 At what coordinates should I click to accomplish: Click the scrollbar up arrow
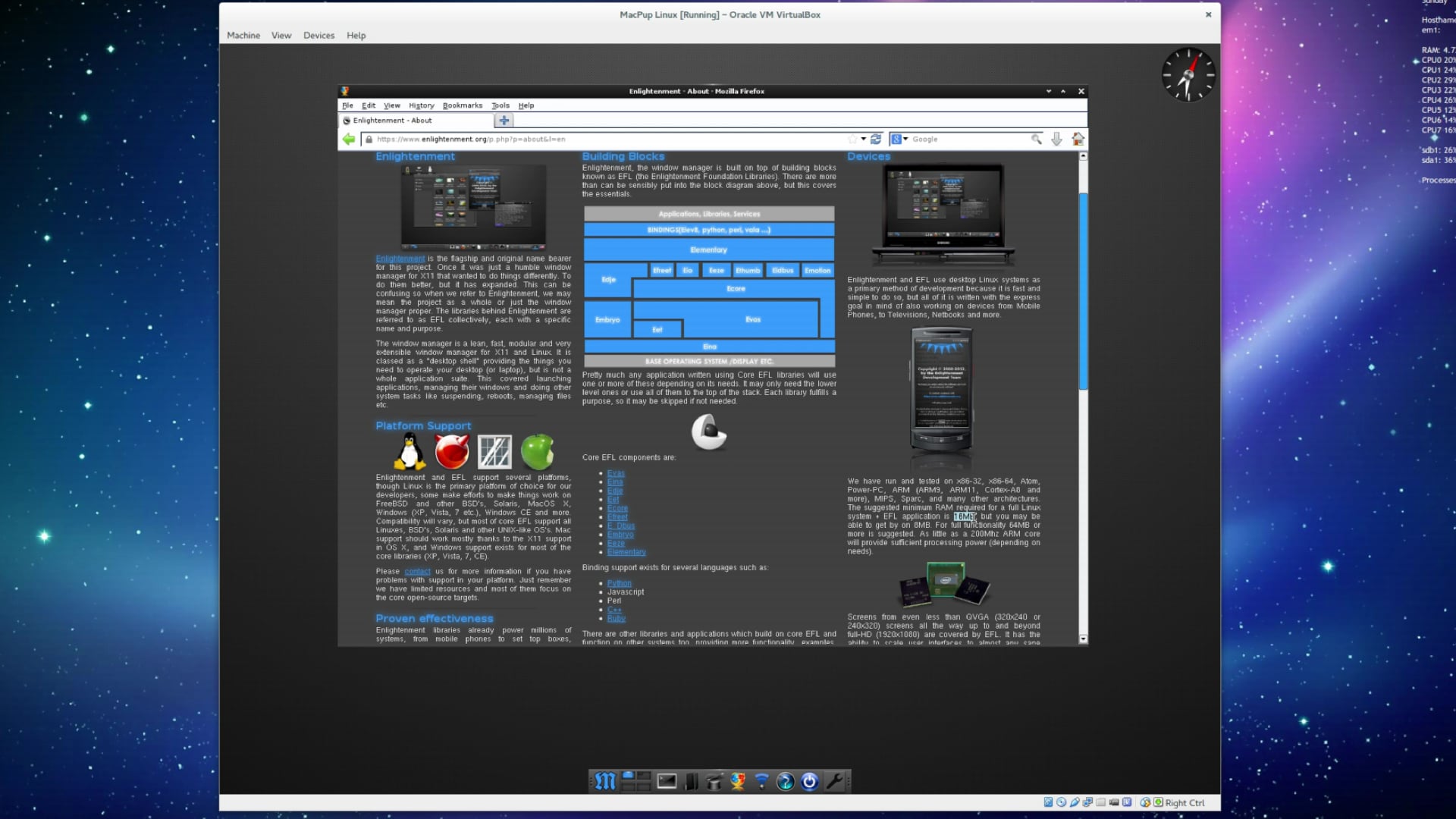[x=1083, y=156]
